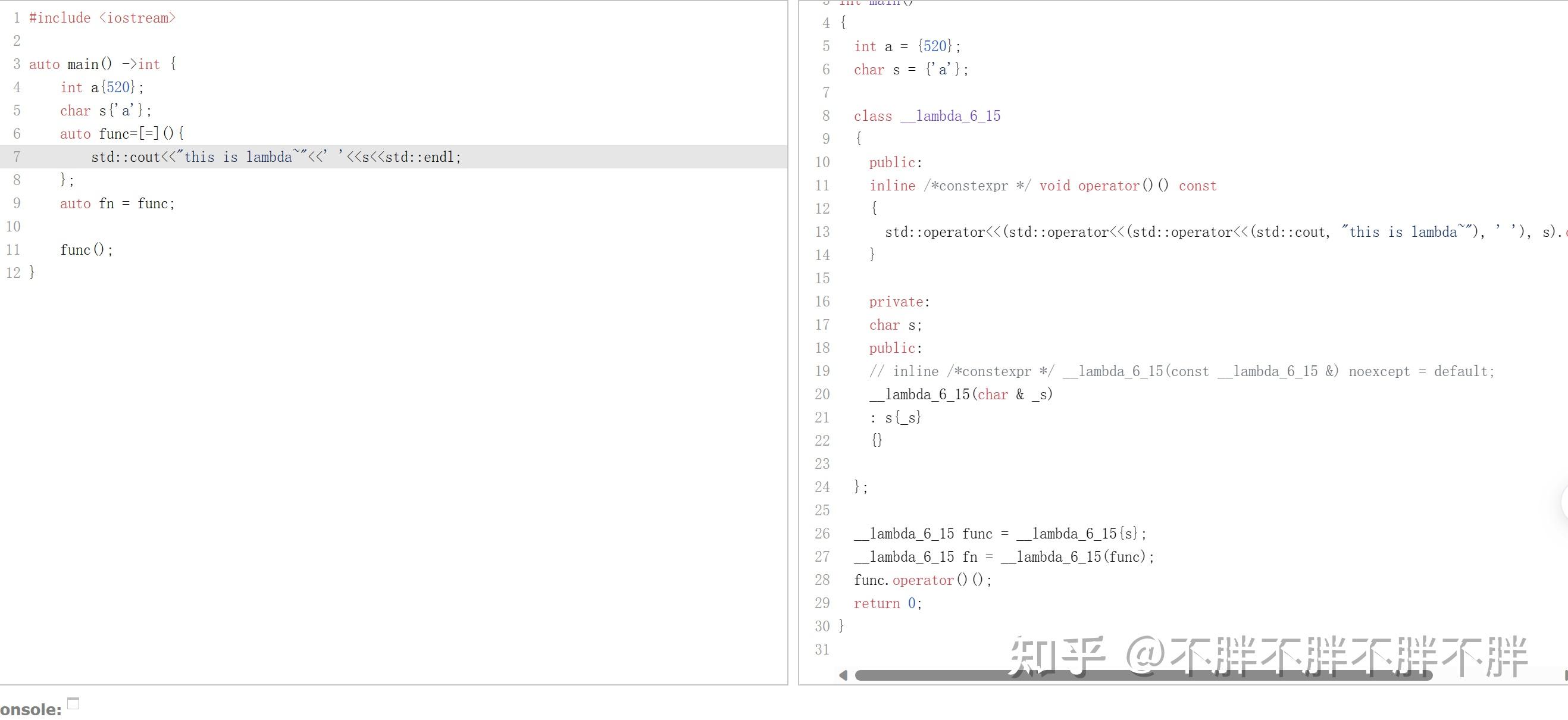Image resolution: width=1568 pixels, height=720 pixels.
Task: Click 'return 0;' in the output pane
Action: click(887, 603)
